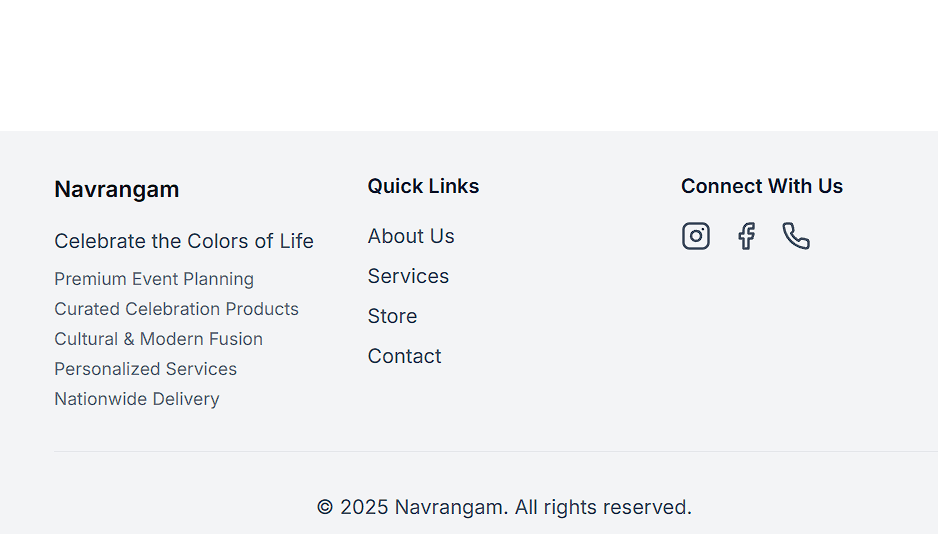Open the About Us link
The width and height of the screenshot is (938, 534).
pos(411,236)
